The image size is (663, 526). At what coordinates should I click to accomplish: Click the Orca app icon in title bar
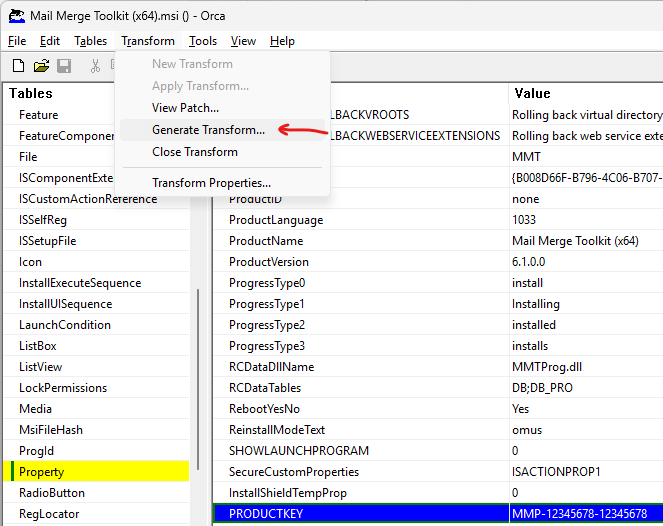pyautogui.click(x=17, y=16)
